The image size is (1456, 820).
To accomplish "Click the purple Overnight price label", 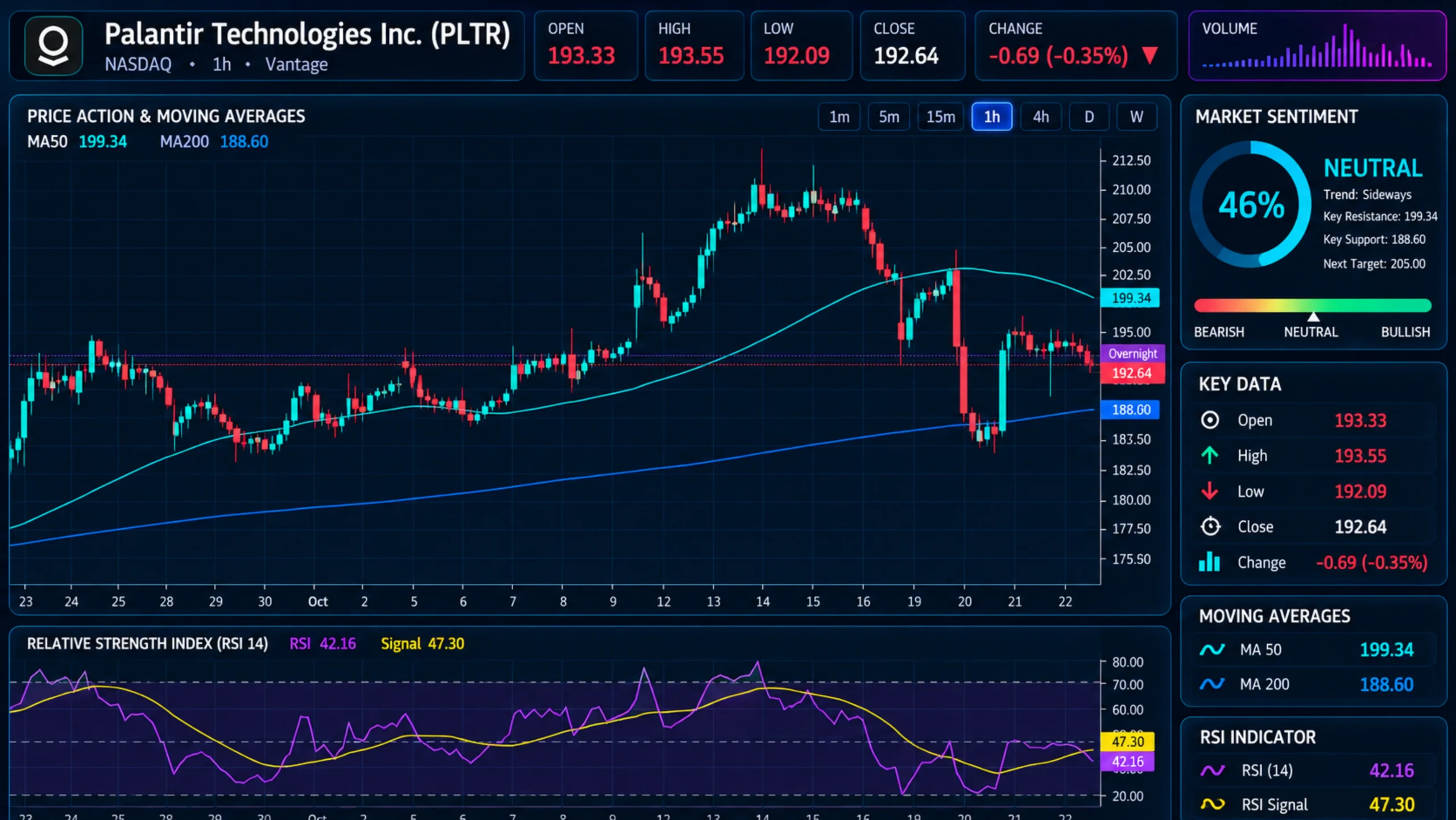I will pyautogui.click(x=1132, y=354).
